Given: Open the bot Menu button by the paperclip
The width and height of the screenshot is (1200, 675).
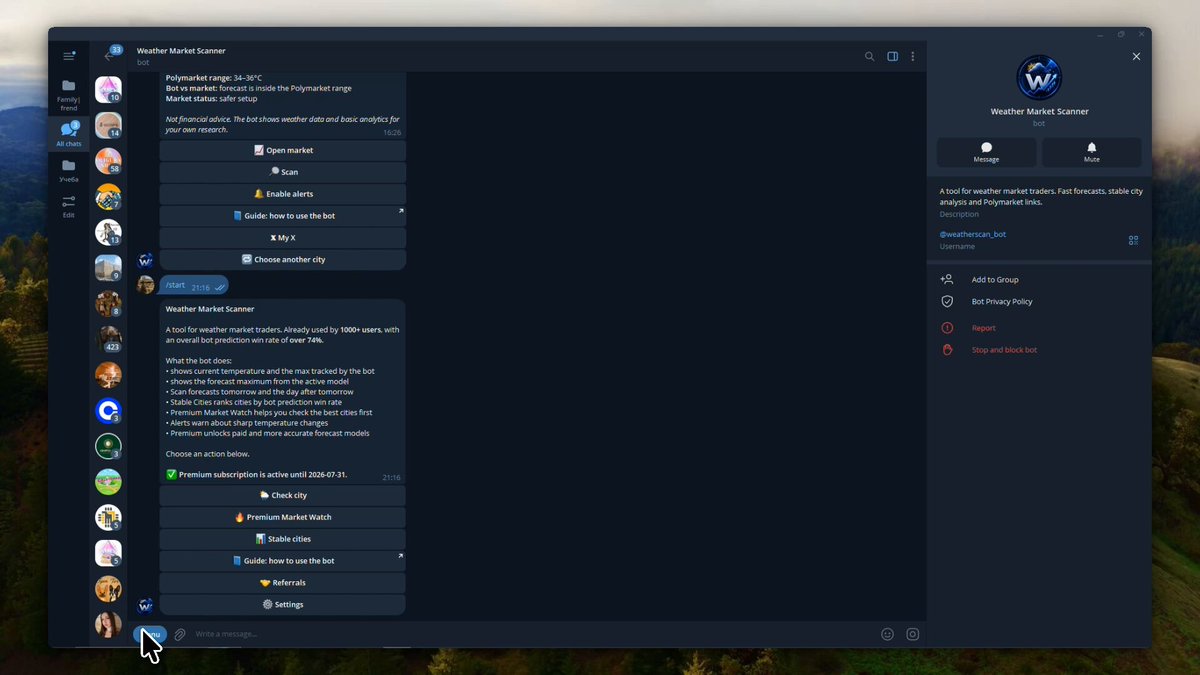Looking at the screenshot, I should pos(150,634).
